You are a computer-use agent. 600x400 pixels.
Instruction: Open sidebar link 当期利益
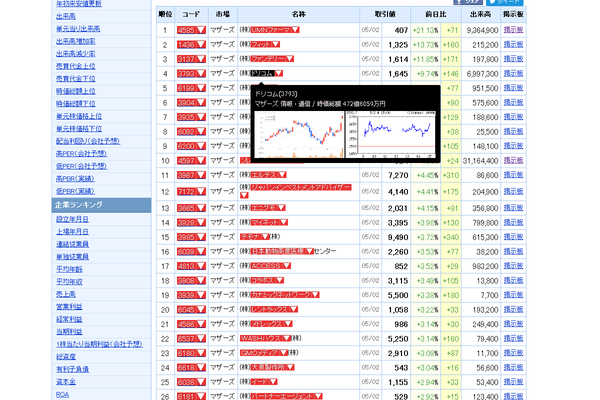coord(69,332)
